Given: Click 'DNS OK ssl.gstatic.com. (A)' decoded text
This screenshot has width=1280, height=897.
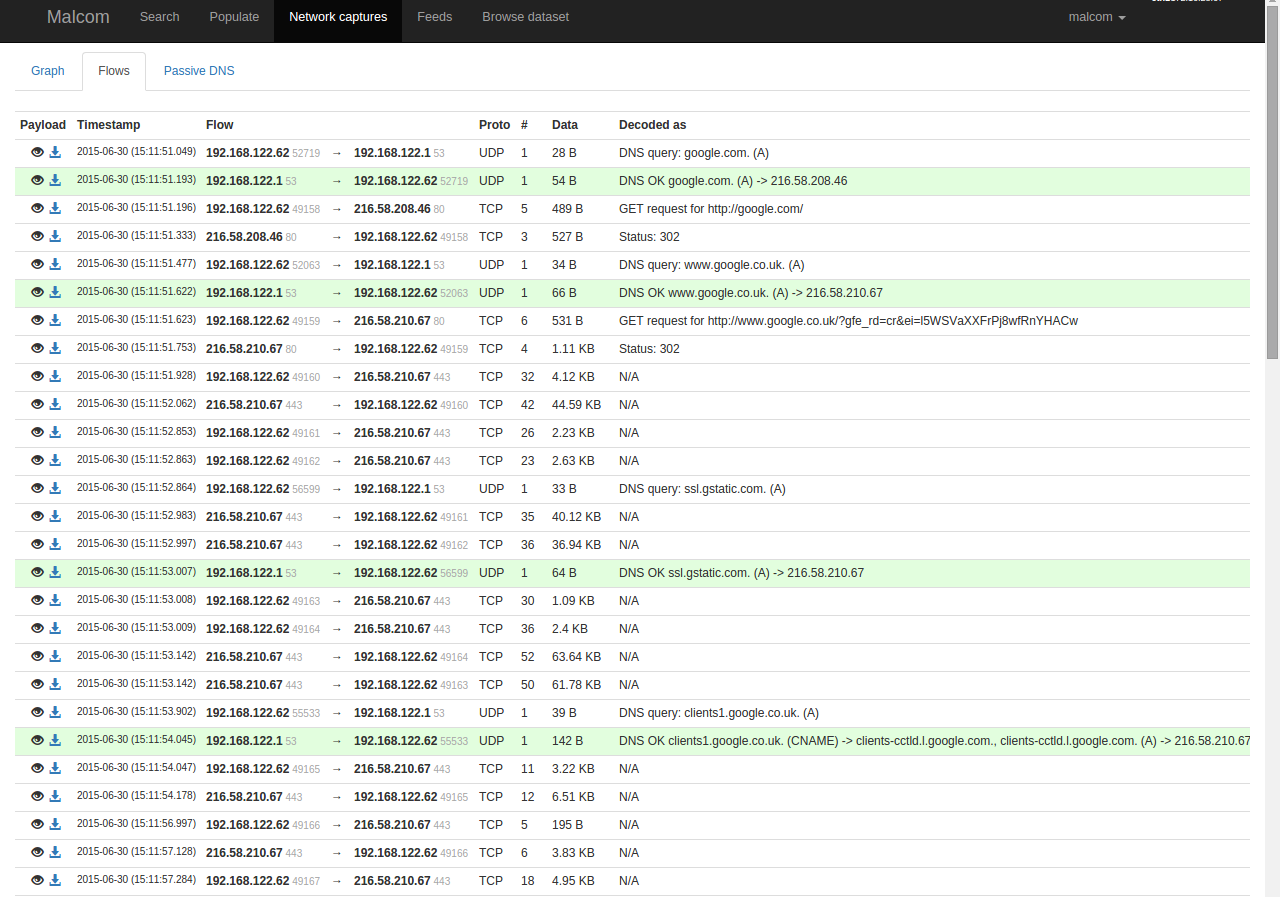Looking at the screenshot, I should coord(741,573).
